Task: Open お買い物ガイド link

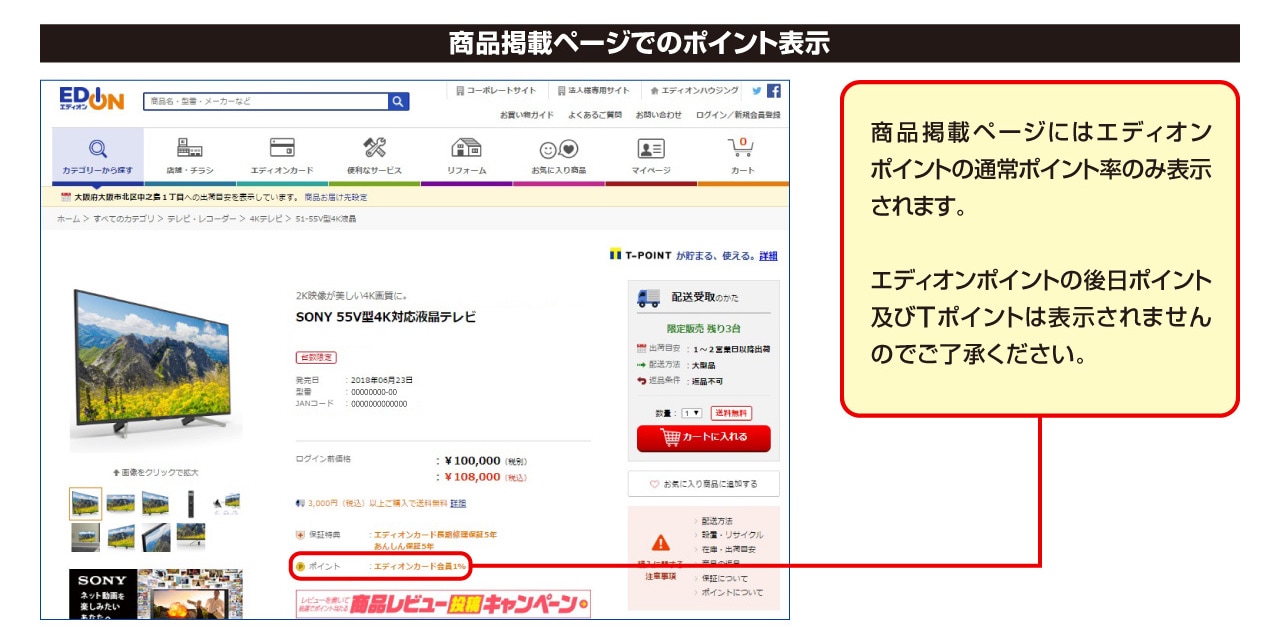Action: (527, 115)
